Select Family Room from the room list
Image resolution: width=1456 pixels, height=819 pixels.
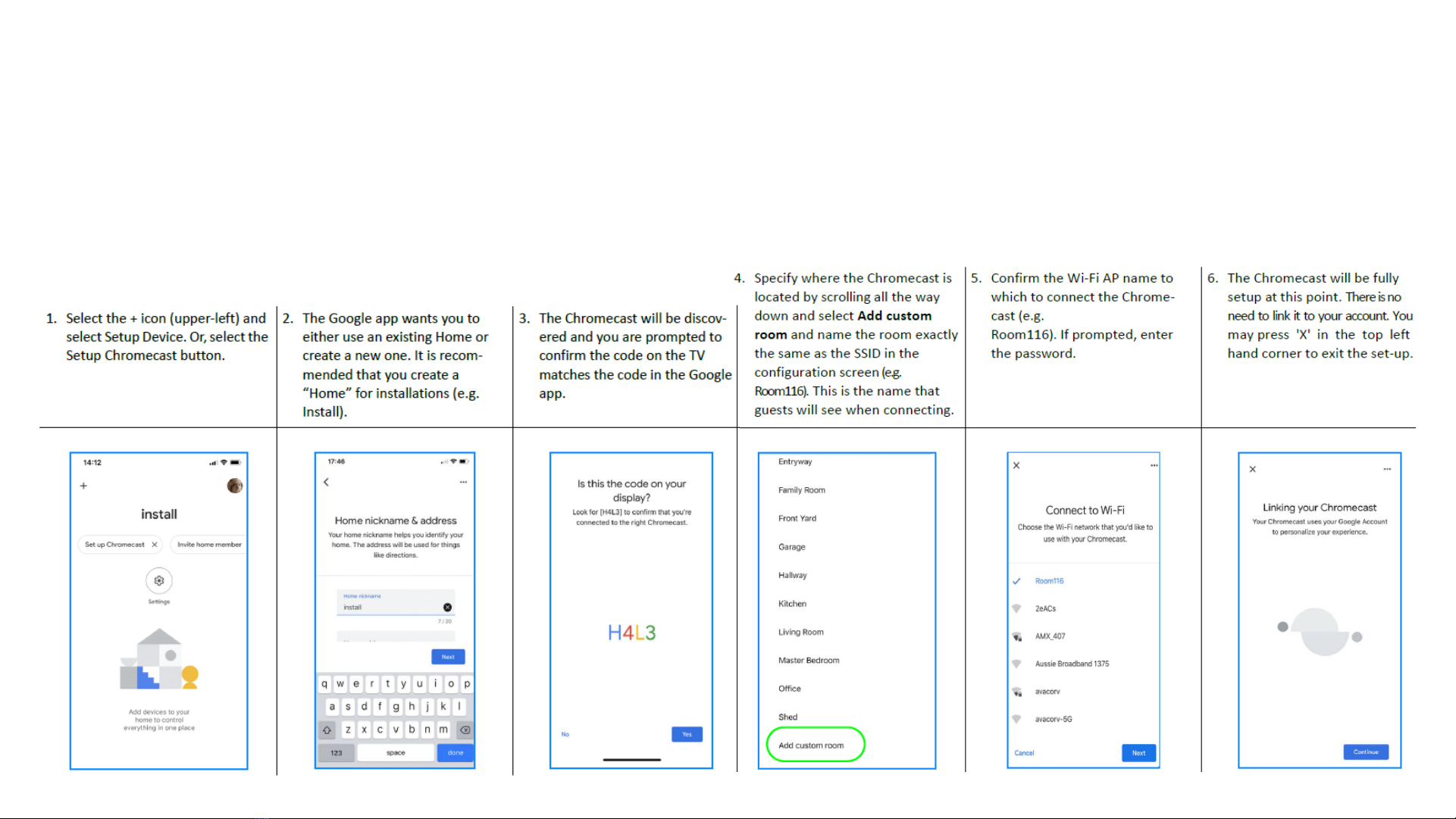[802, 490]
